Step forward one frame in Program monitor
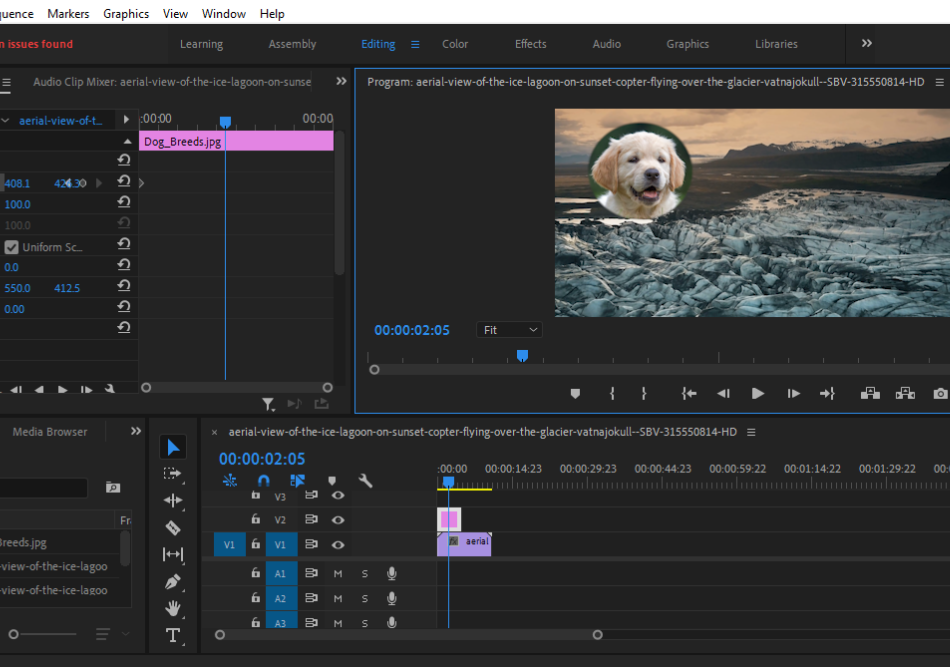This screenshot has width=950, height=667. pyautogui.click(x=793, y=394)
